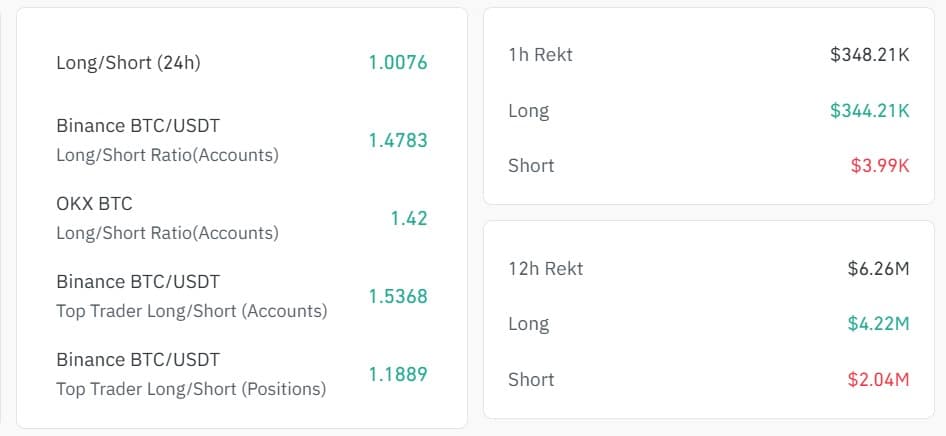Click the $4.22M long liquidation value

(x=878, y=324)
